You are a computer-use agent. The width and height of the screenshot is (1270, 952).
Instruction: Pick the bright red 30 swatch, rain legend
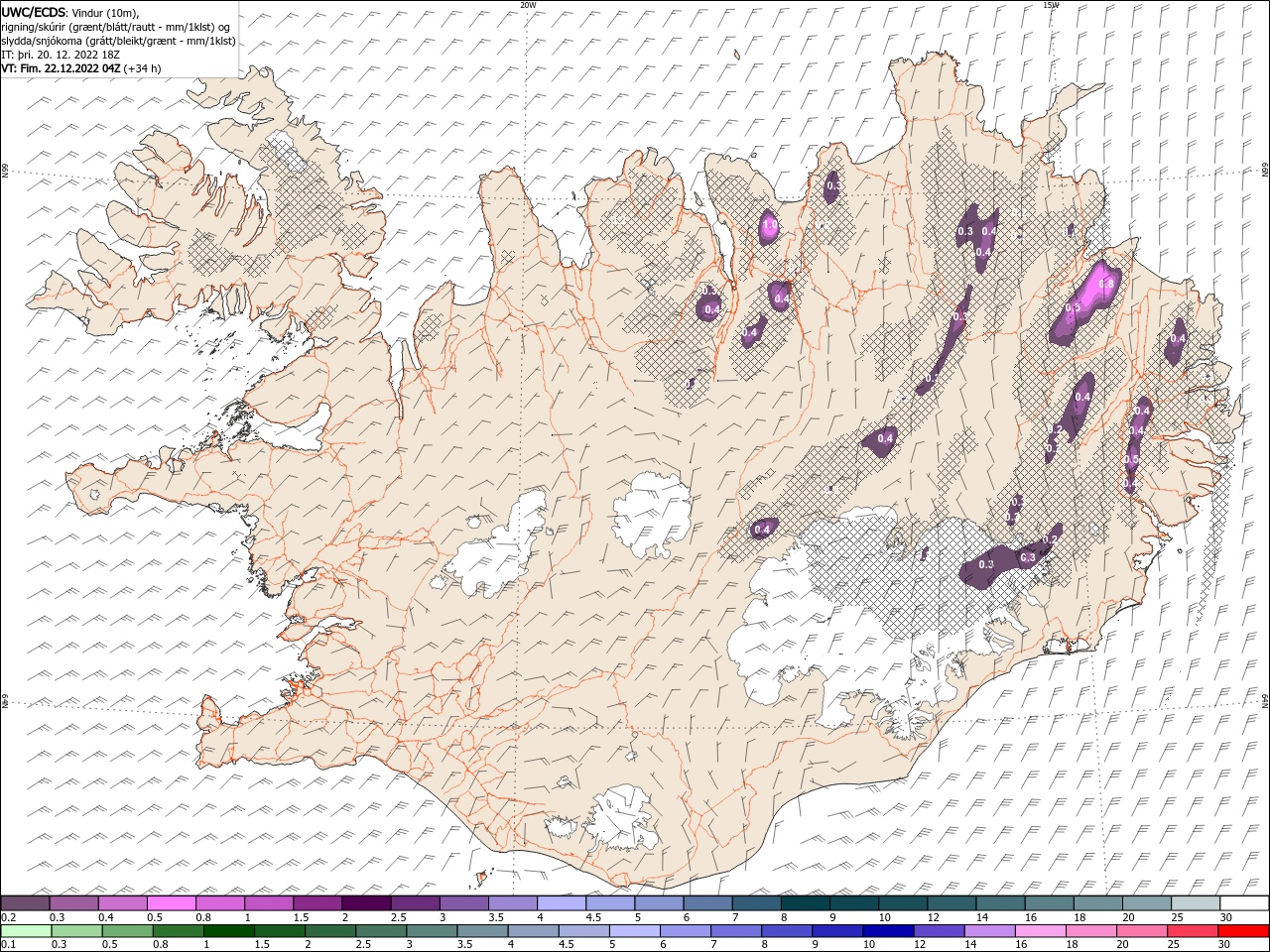pos(1243,931)
